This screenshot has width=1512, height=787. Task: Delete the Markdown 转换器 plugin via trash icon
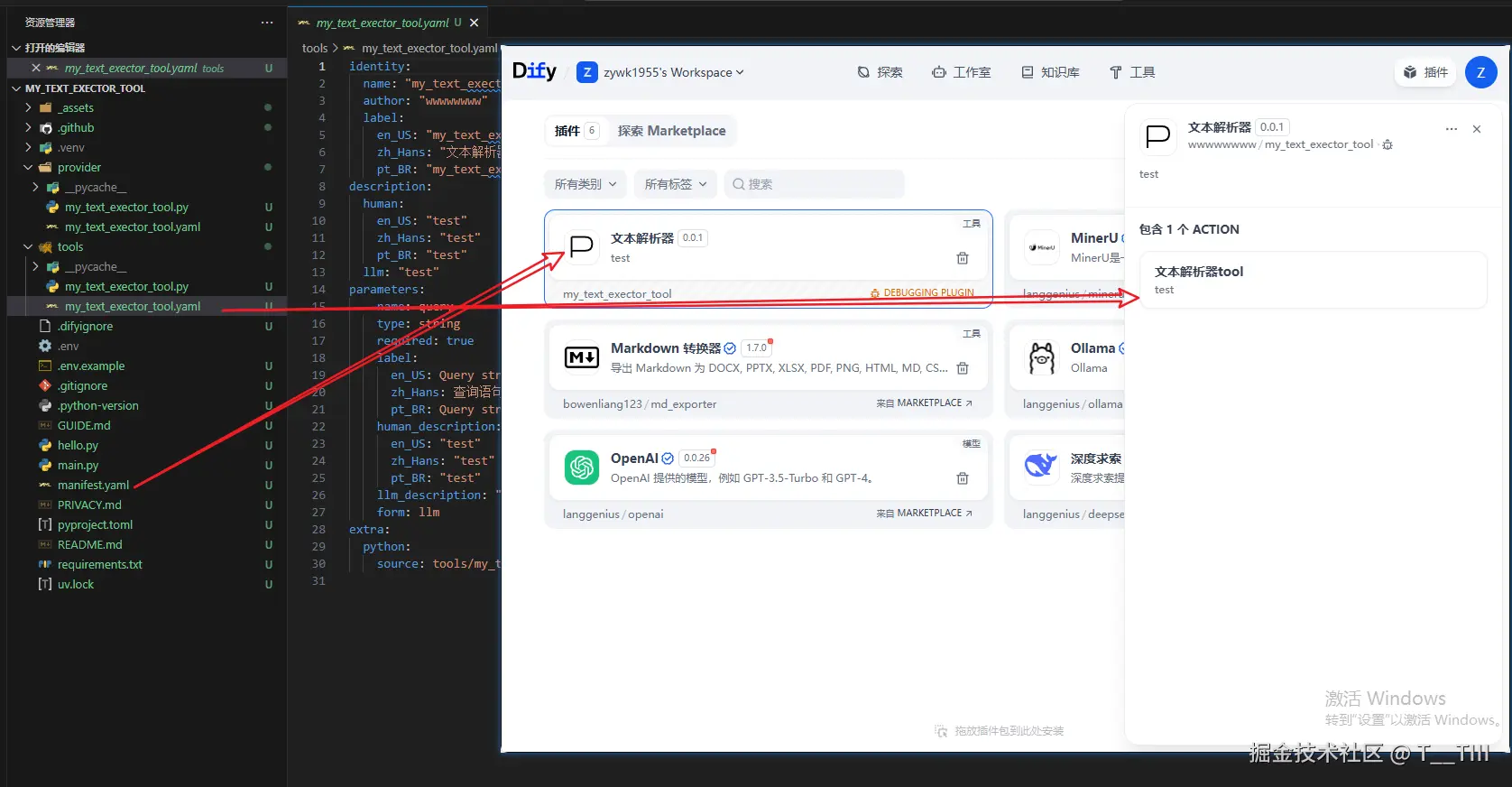(963, 368)
